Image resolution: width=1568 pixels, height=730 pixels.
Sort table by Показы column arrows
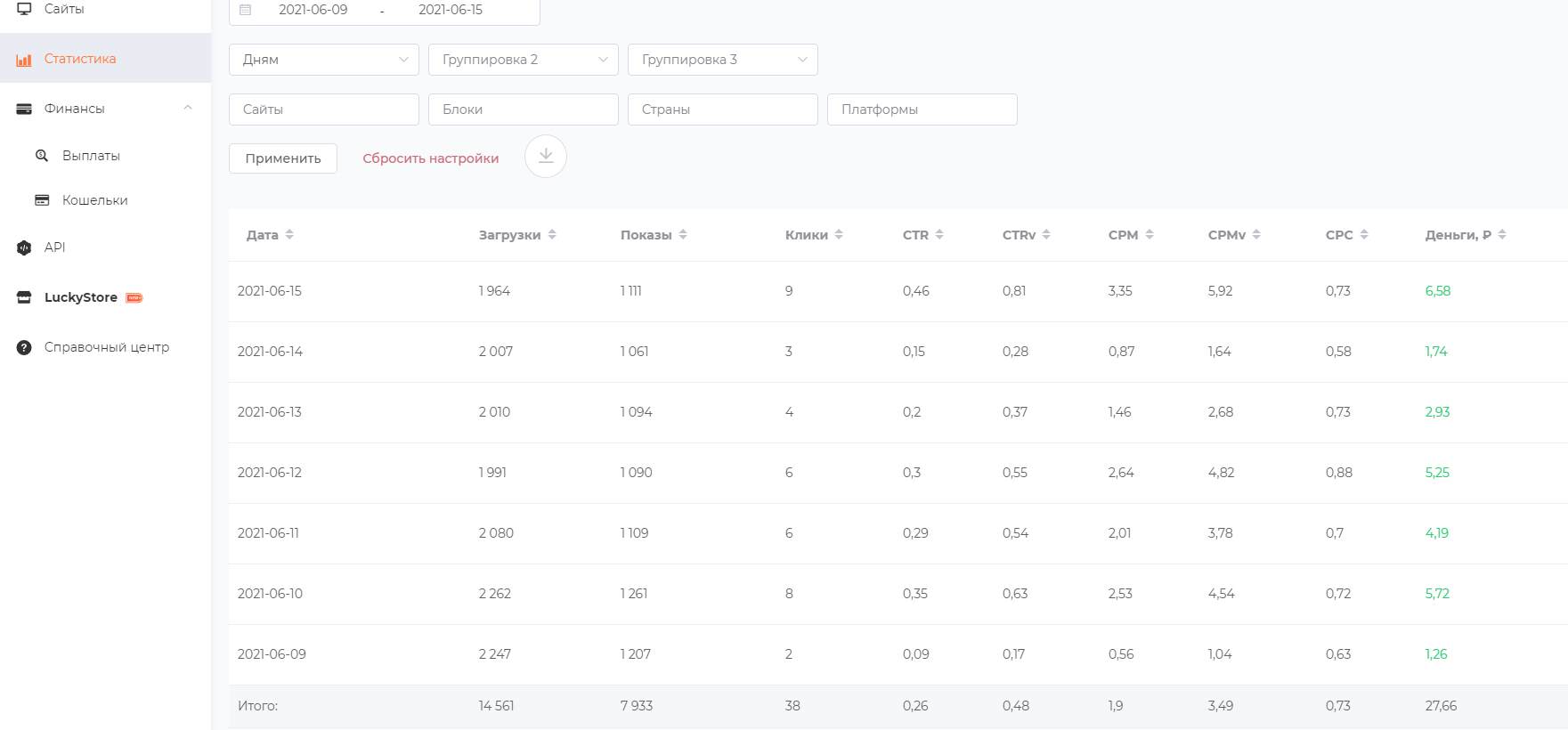pyautogui.click(x=683, y=235)
